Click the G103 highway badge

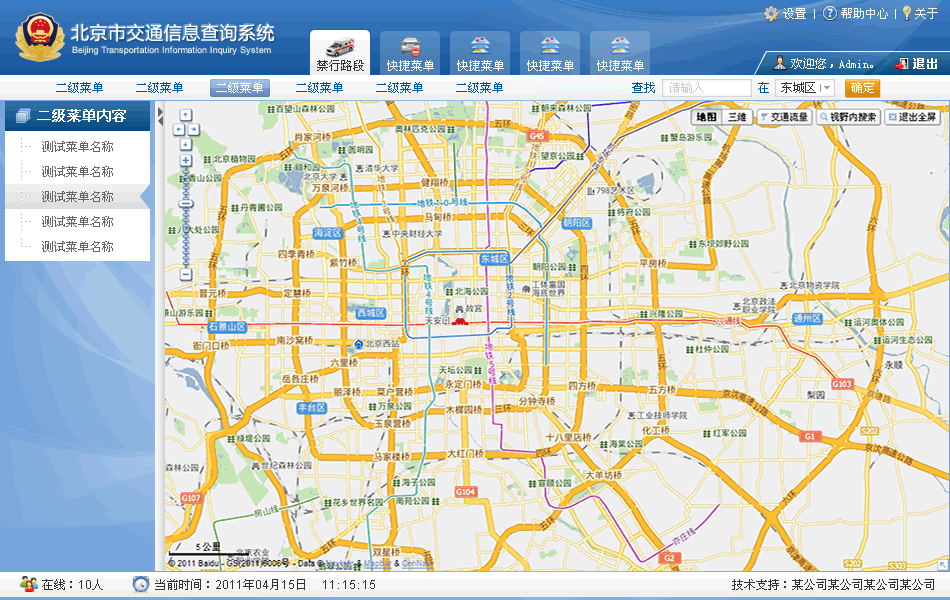coord(842,384)
